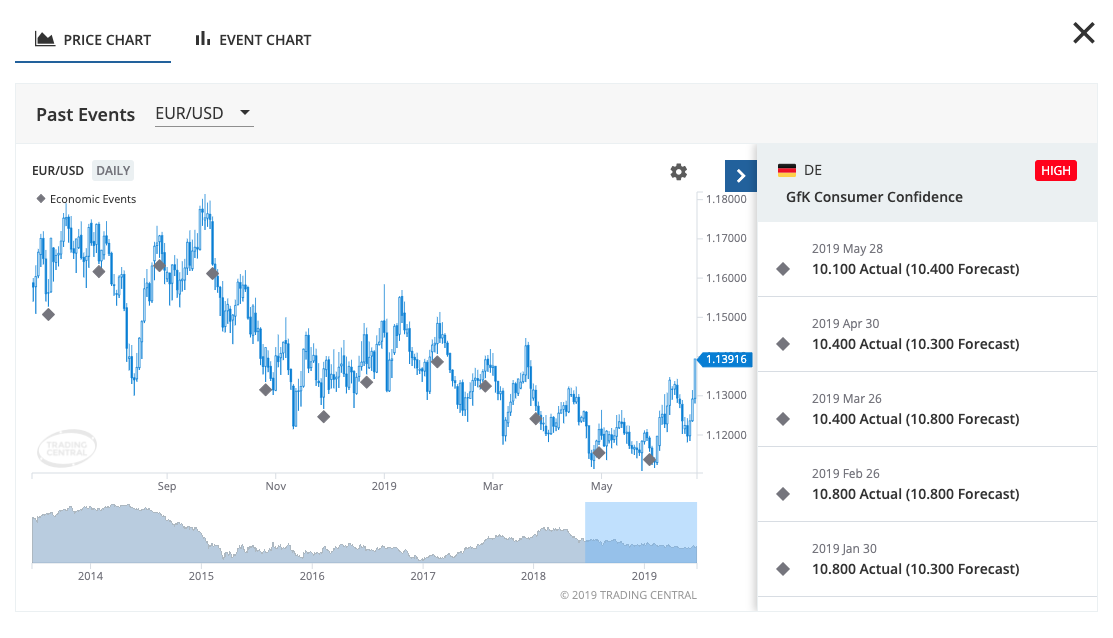
Task: Click diamond icon beside 2019 Jan 30
Action: coord(783,569)
